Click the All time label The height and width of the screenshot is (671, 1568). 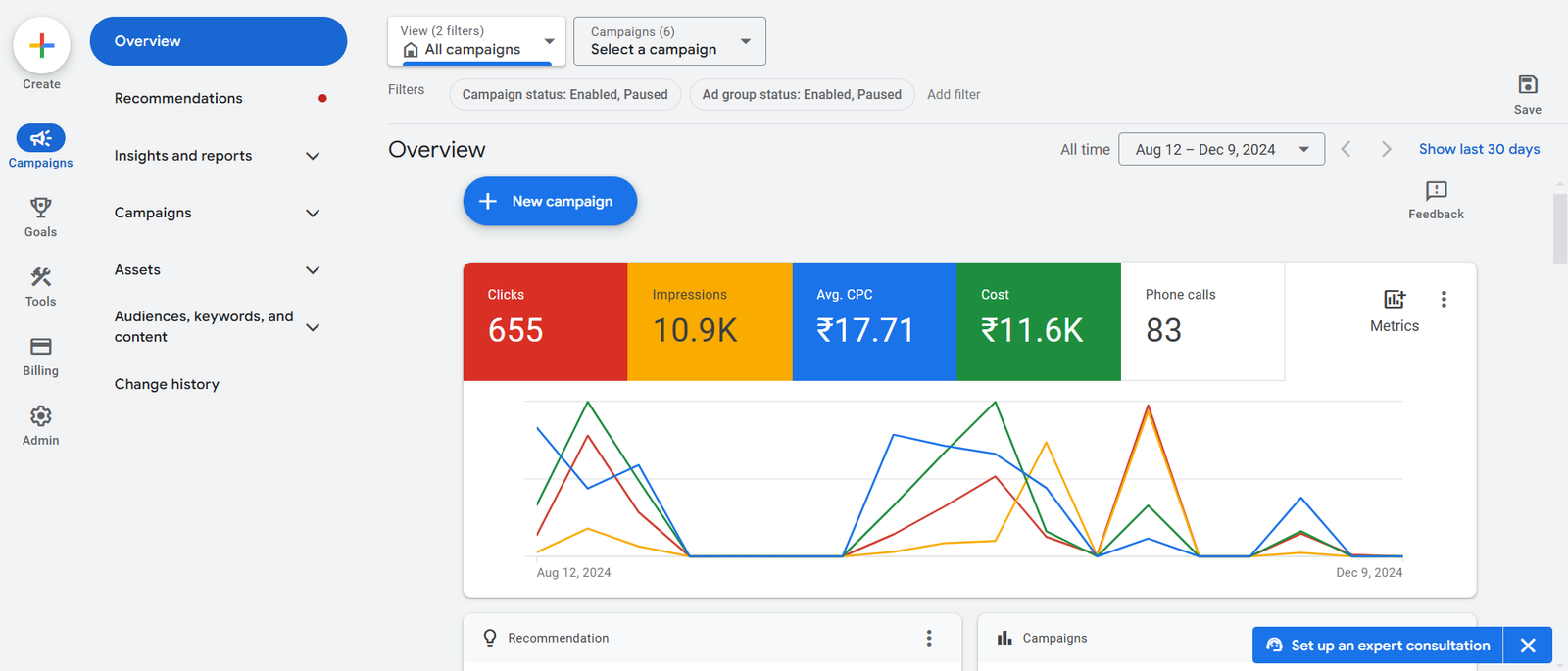coord(1085,149)
